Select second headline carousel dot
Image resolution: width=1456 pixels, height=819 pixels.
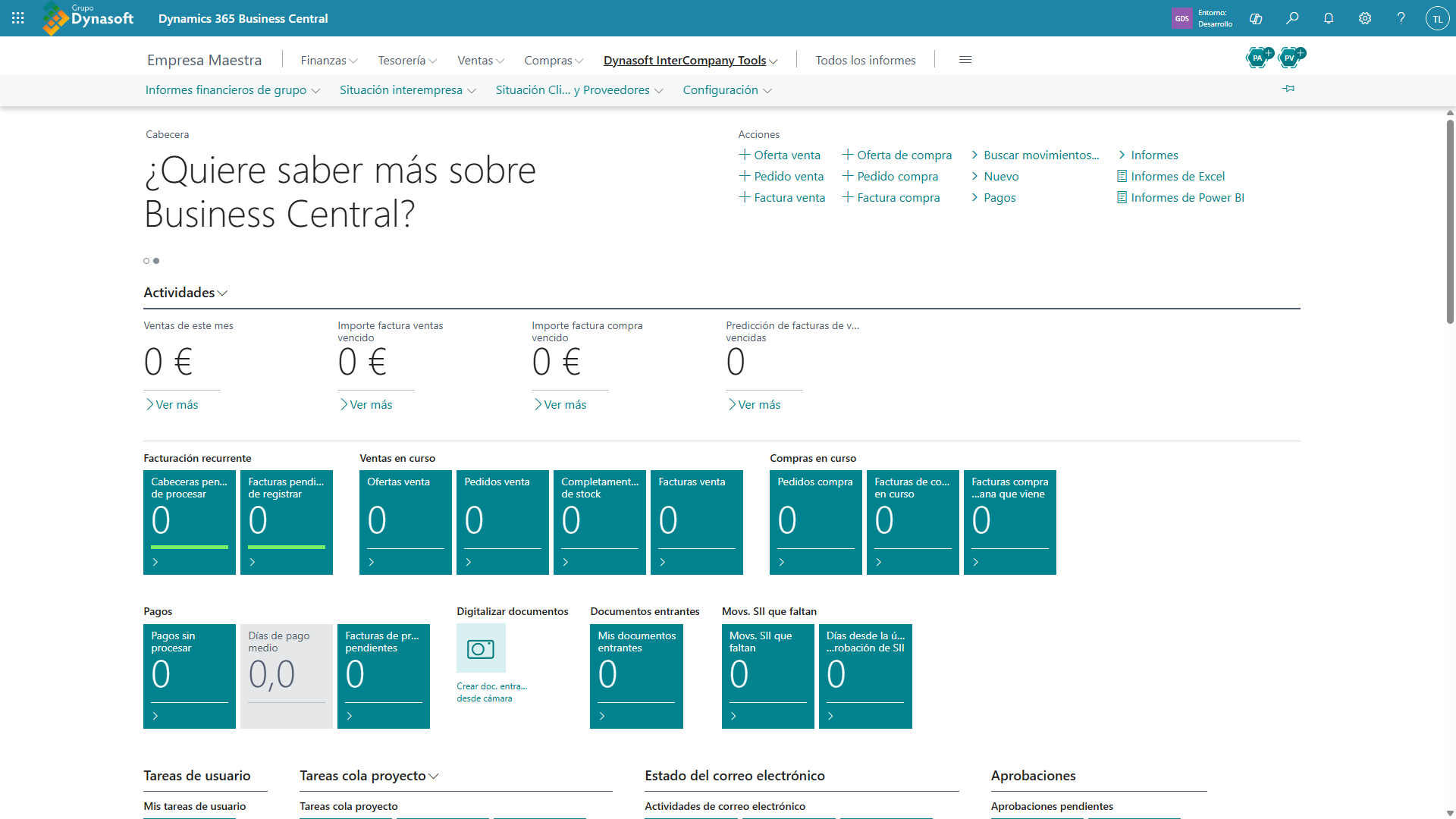156,261
